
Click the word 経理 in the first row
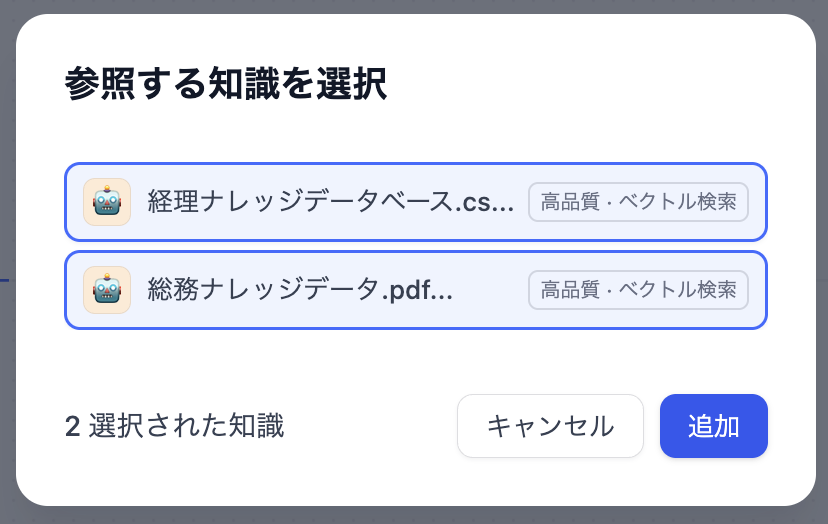169,202
